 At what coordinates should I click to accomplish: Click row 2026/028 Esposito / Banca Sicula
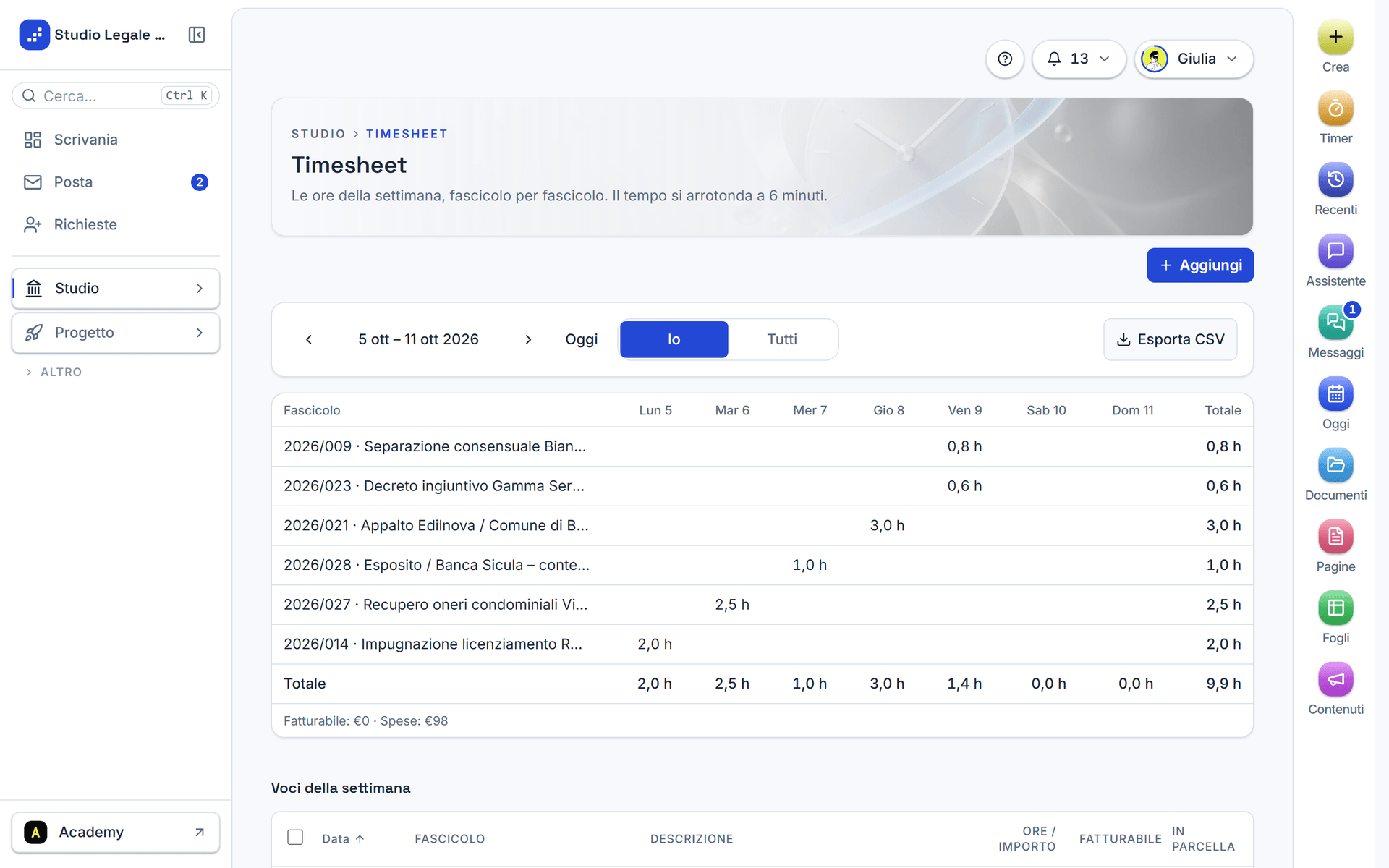[x=762, y=565]
